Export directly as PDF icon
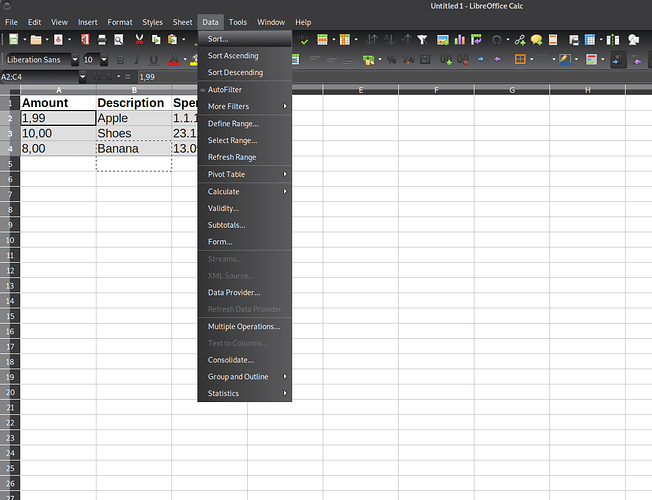This screenshot has width=652, height=500. 85,40
